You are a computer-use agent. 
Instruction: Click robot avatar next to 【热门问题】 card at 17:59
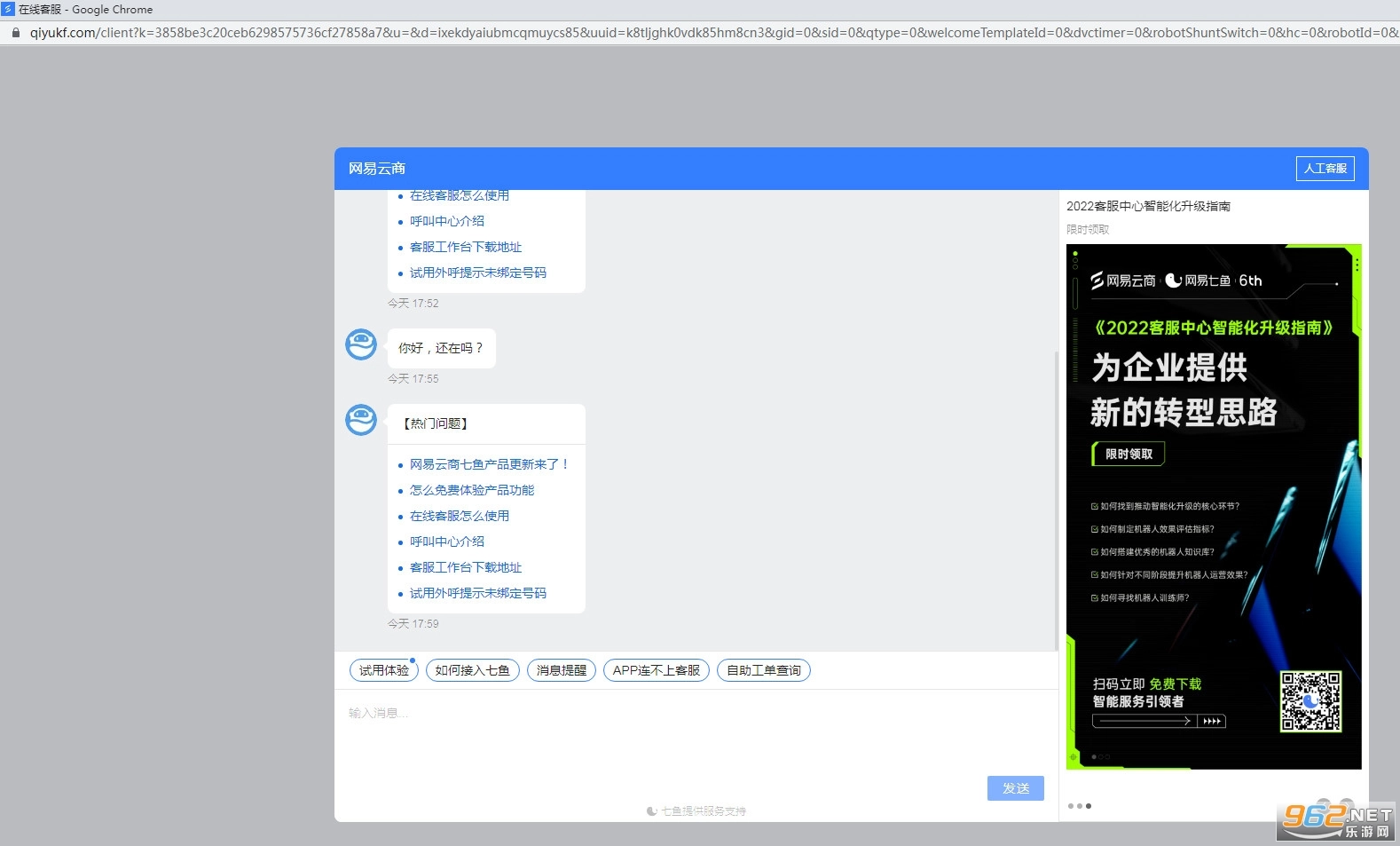[361, 420]
